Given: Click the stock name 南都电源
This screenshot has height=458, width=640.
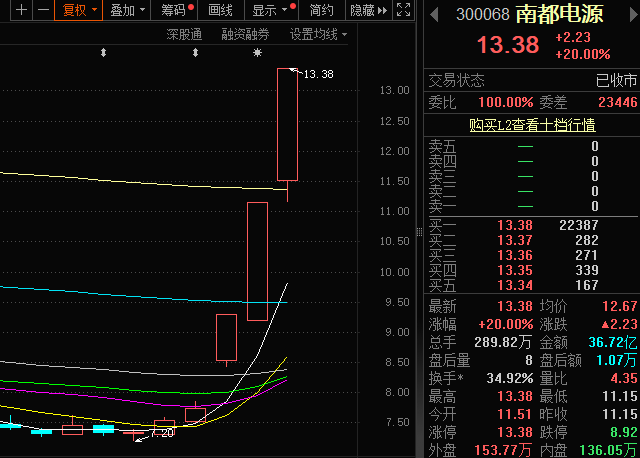Looking at the screenshot, I should pyautogui.click(x=560, y=14).
